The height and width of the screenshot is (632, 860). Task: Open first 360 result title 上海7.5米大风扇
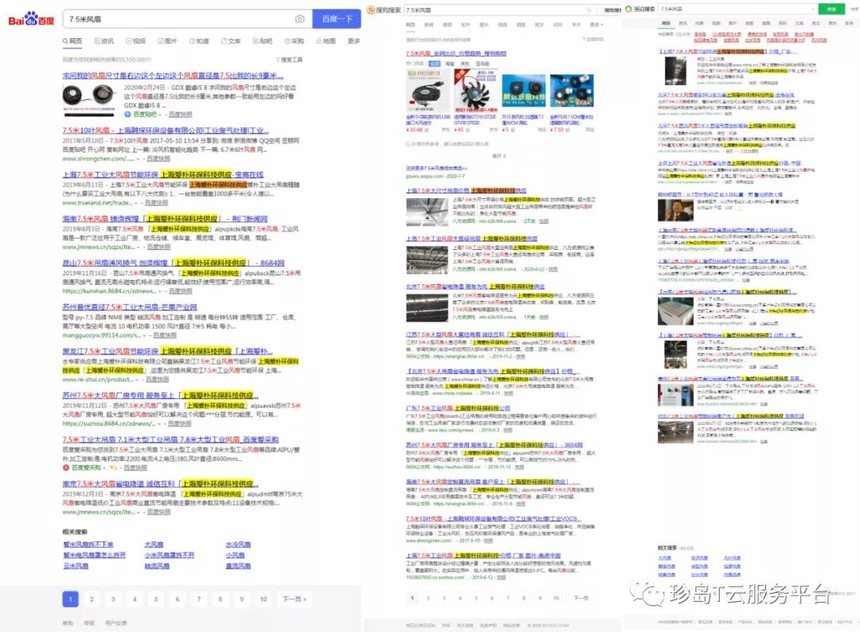coord(728,51)
